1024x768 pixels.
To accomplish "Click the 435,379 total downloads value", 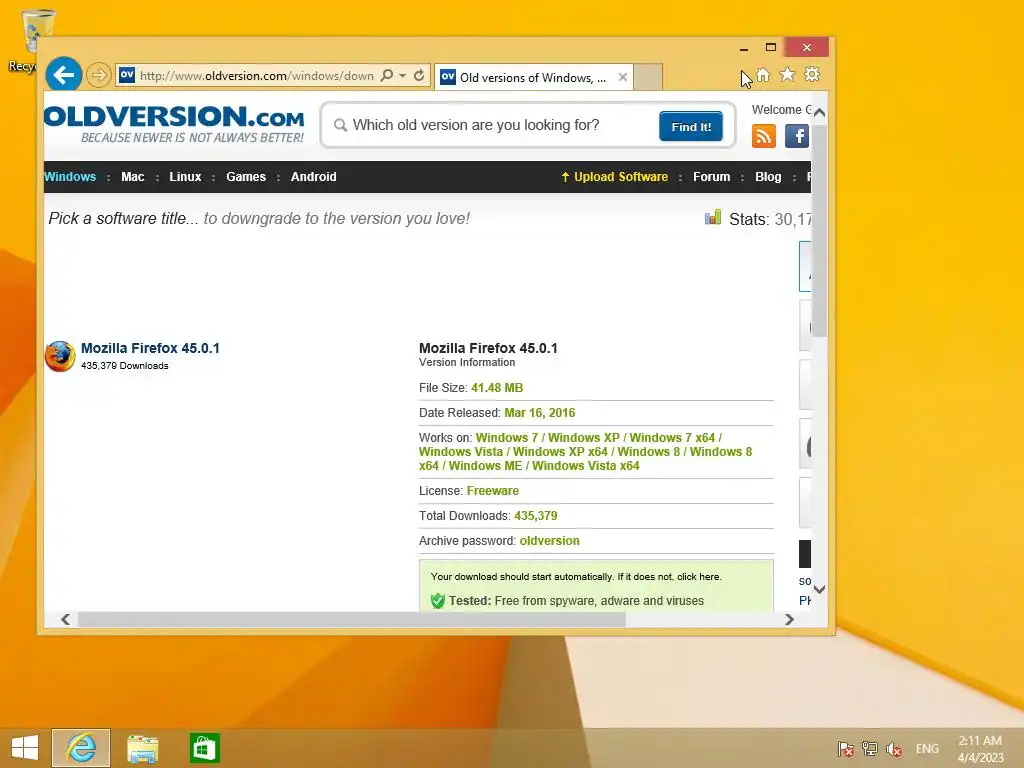I will point(536,516).
